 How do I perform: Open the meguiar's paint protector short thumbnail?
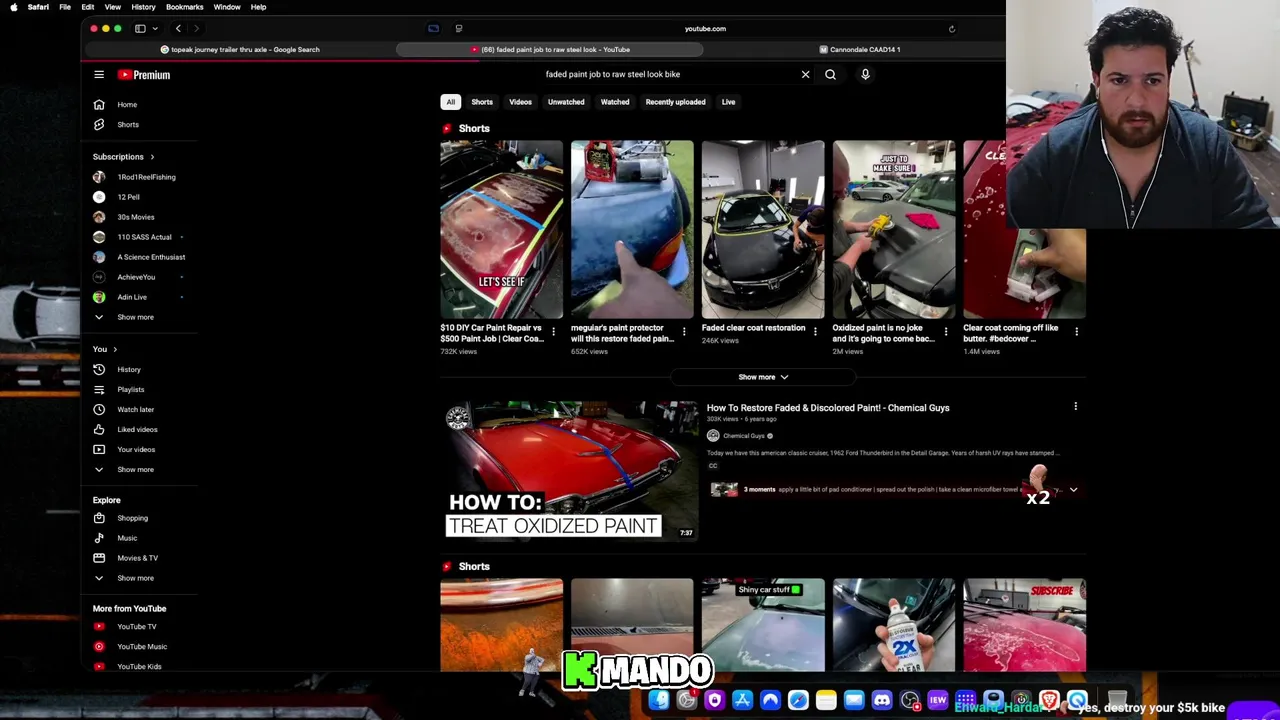coord(632,230)
